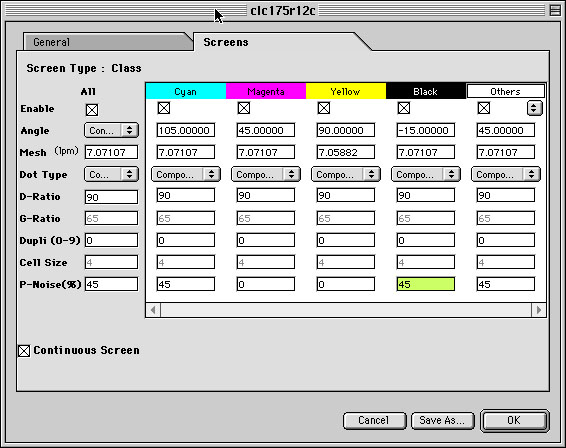The image size is (566, 448).
Task: Click the Black color column header
Action: coord(426,91)
